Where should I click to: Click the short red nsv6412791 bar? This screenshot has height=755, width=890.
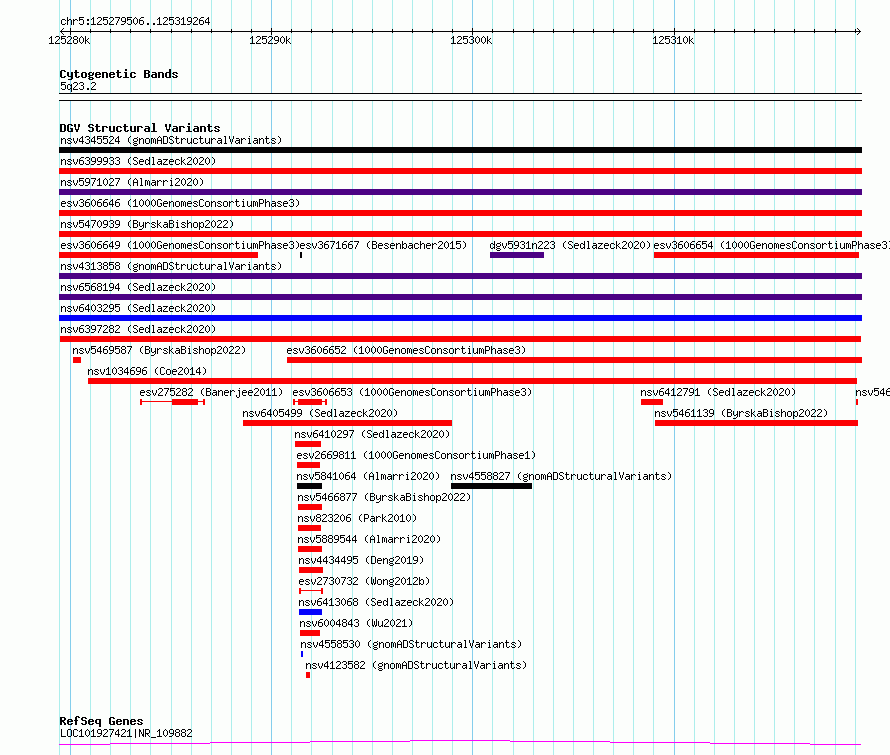652,402
